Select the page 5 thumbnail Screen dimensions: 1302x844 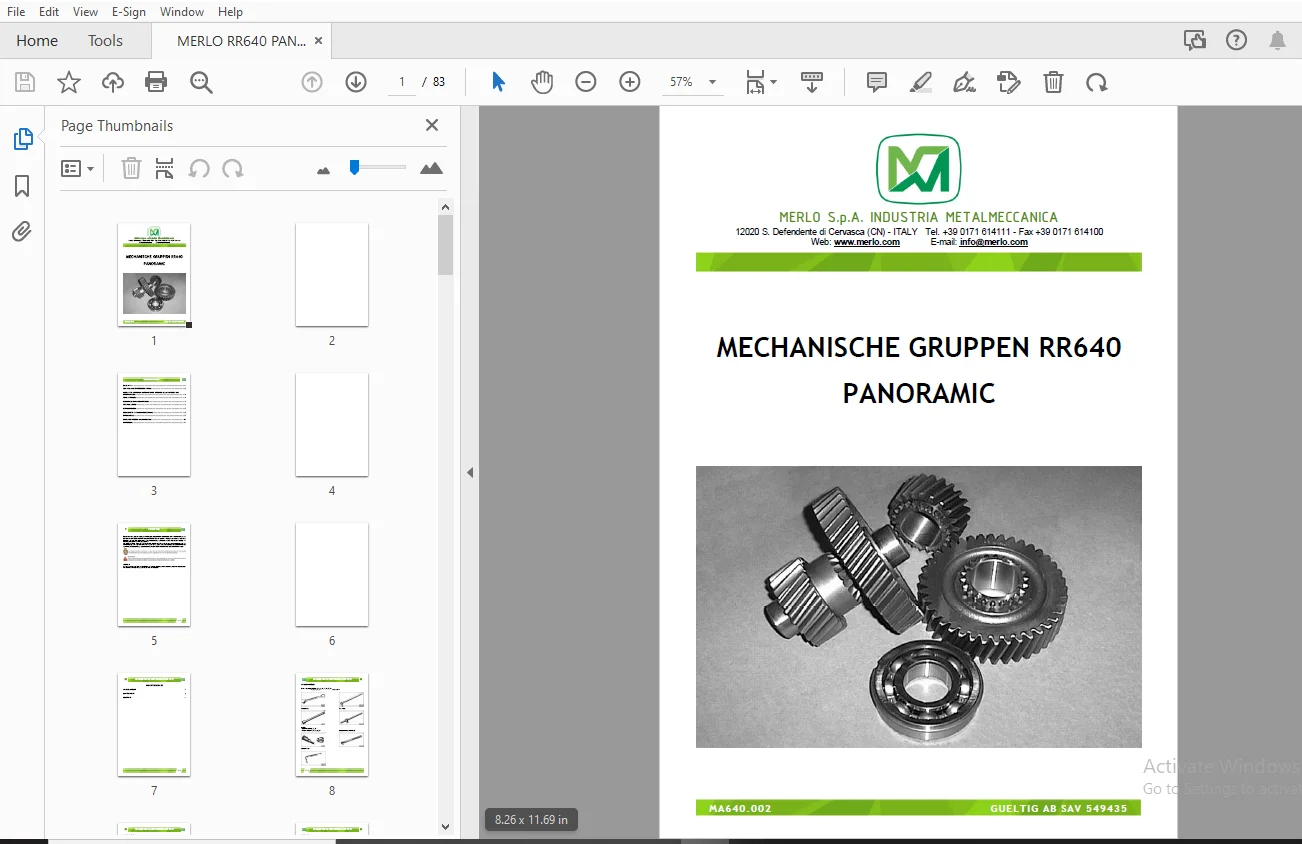tap(154, 574)
